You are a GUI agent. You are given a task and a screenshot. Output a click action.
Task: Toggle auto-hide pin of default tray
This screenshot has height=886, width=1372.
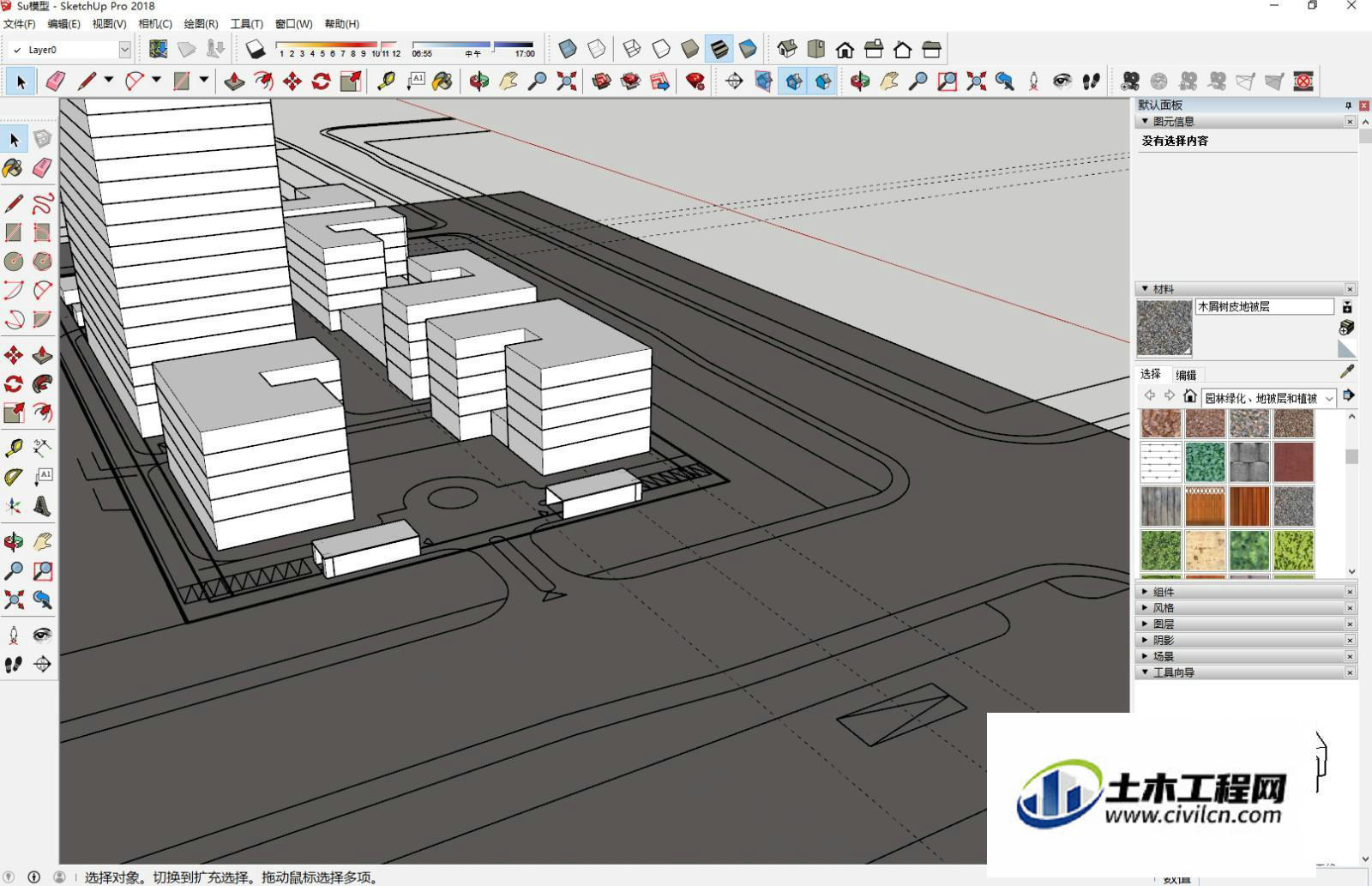(1348, 105)
